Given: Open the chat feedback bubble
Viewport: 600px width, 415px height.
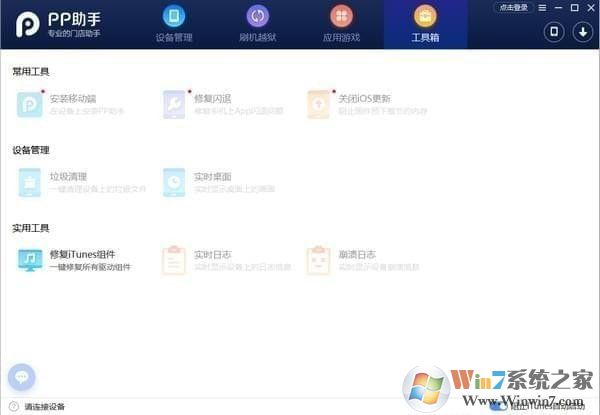Looking at the screenshot, I should (x=21, y=377).
